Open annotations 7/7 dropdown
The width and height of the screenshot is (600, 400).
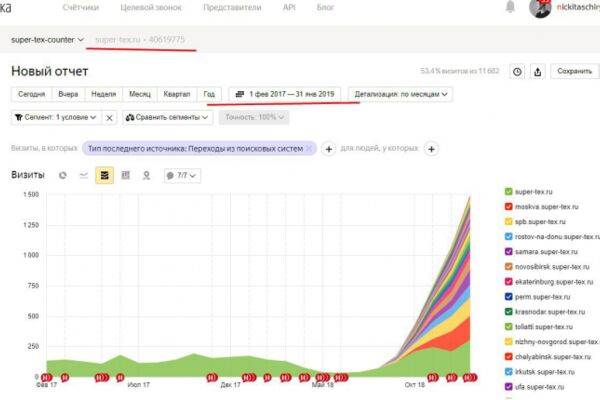click(x=182, y=176)
